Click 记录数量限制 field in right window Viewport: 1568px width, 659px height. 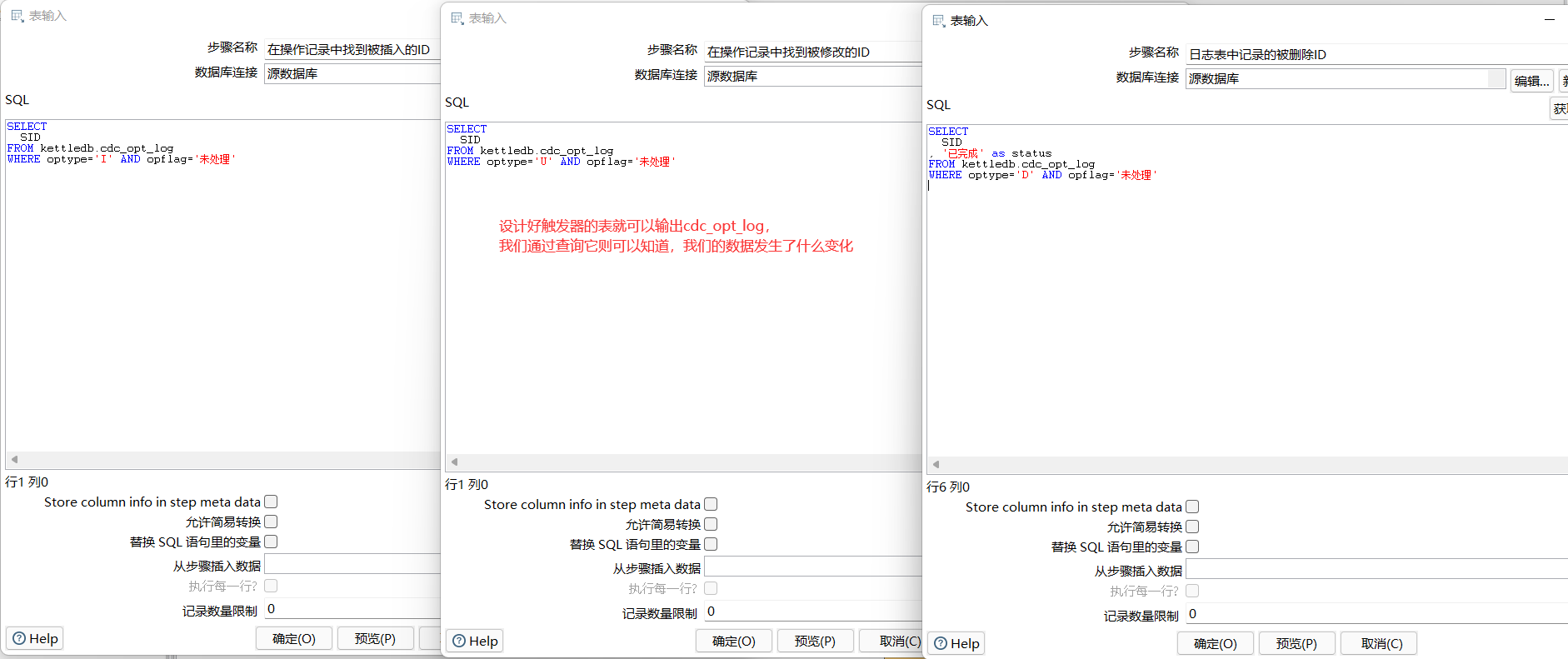(x=1376, y=614)
